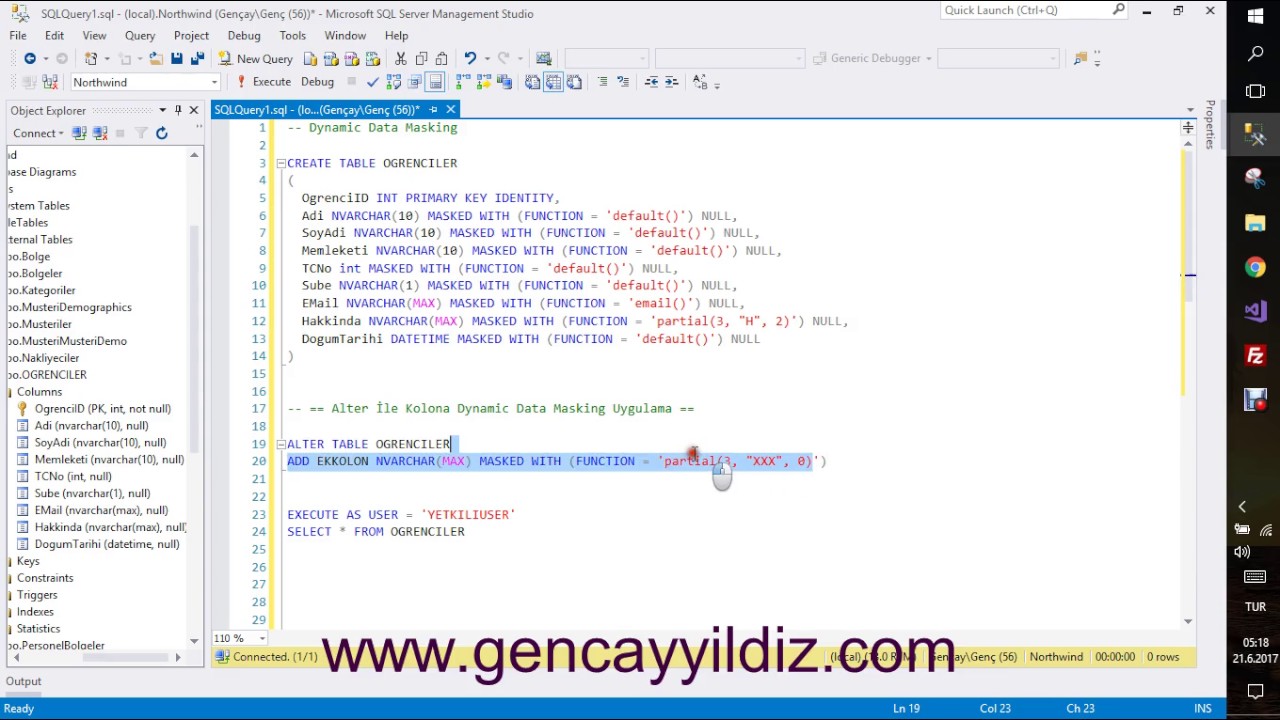Open Object Explorer window position dropdown
Screen dimensions: 1280x720
tap(162, 110)
